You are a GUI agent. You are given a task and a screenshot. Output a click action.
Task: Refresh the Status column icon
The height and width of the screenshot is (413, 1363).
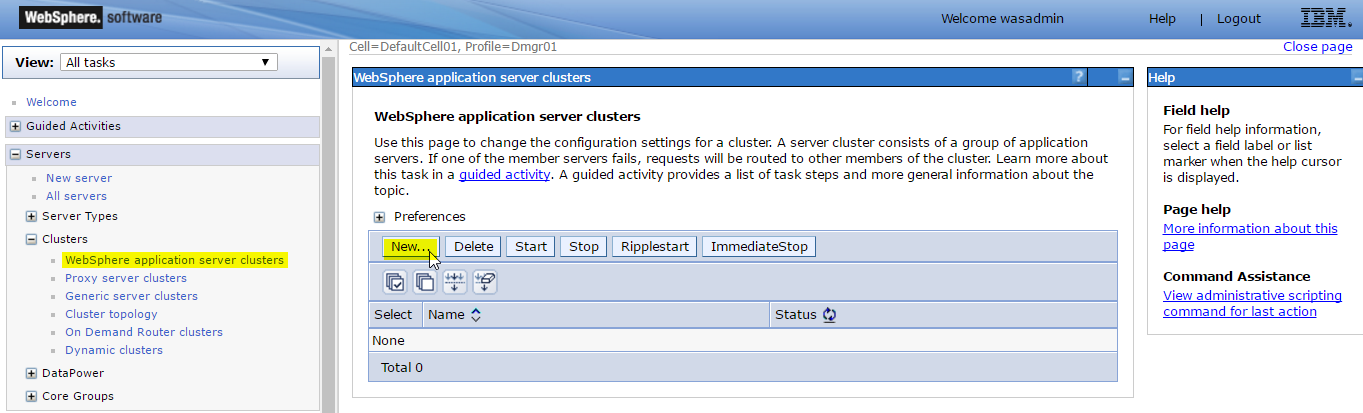(829, 314)
